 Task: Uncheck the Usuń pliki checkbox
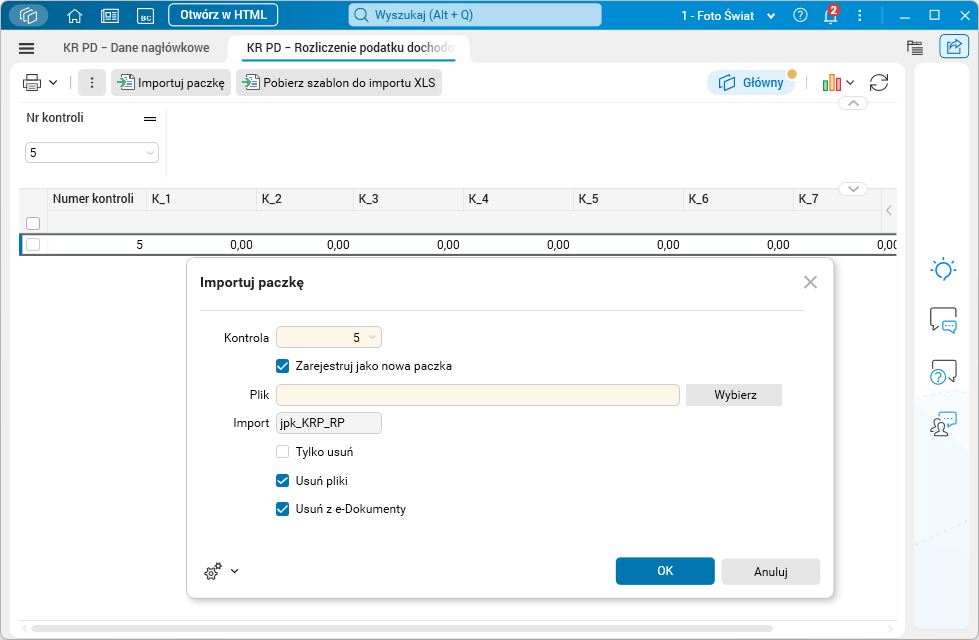tap(283, 481)
